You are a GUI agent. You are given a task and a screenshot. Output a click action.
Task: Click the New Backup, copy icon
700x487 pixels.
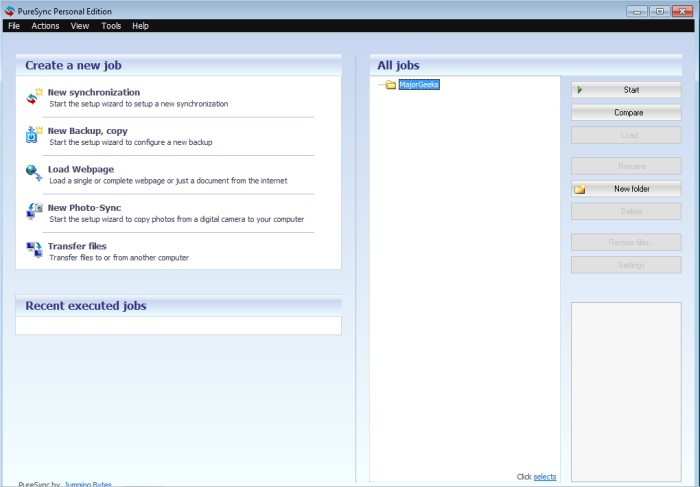point(34,135)
